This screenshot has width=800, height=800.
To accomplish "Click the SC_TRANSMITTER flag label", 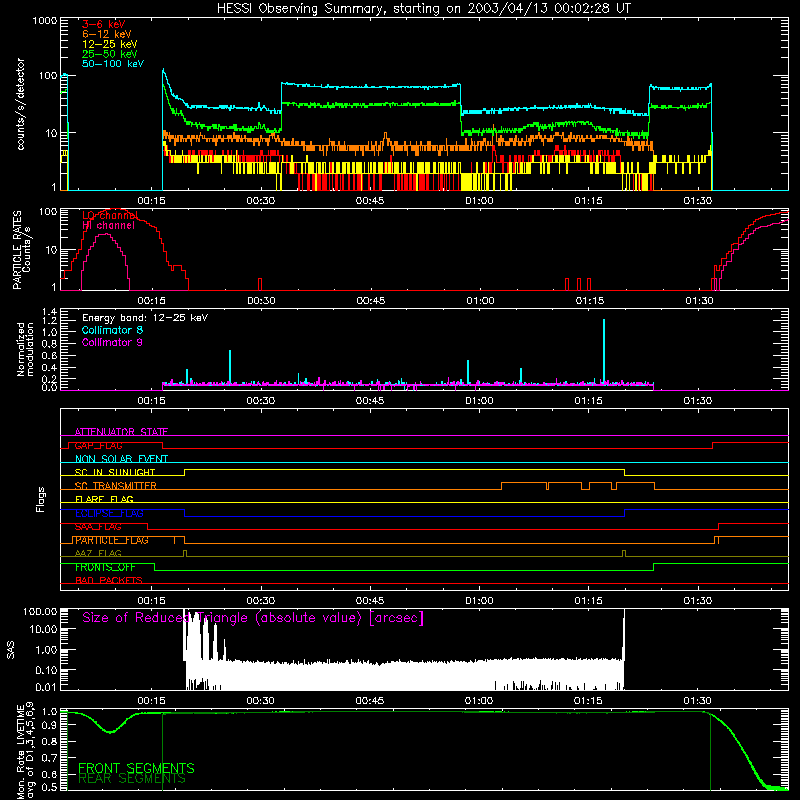I will point(116,486).
